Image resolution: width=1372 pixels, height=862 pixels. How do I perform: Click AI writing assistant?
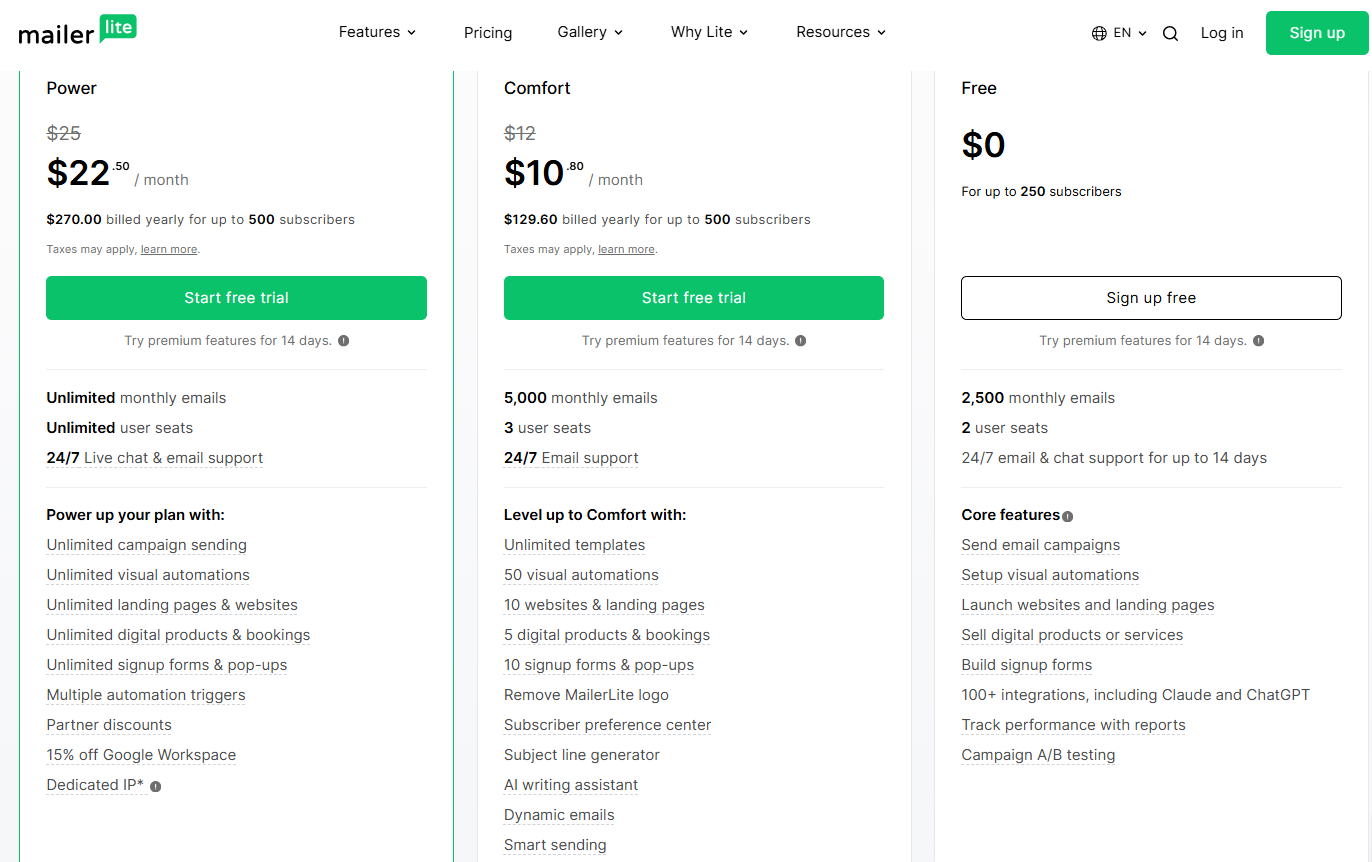tap(571, 785)
